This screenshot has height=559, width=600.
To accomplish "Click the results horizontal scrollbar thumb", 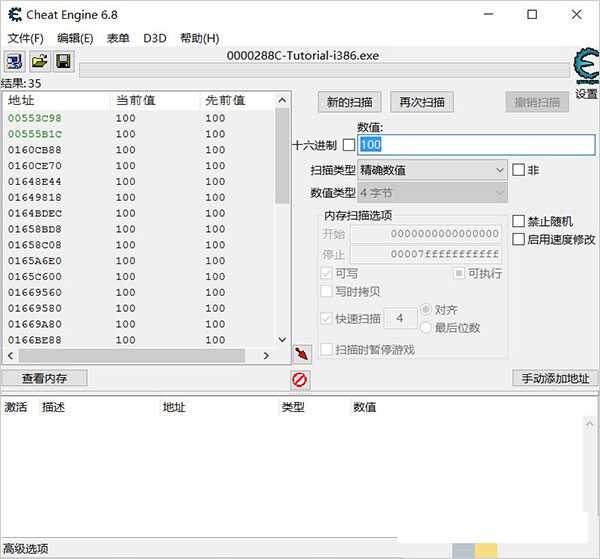I will (132, 356).
